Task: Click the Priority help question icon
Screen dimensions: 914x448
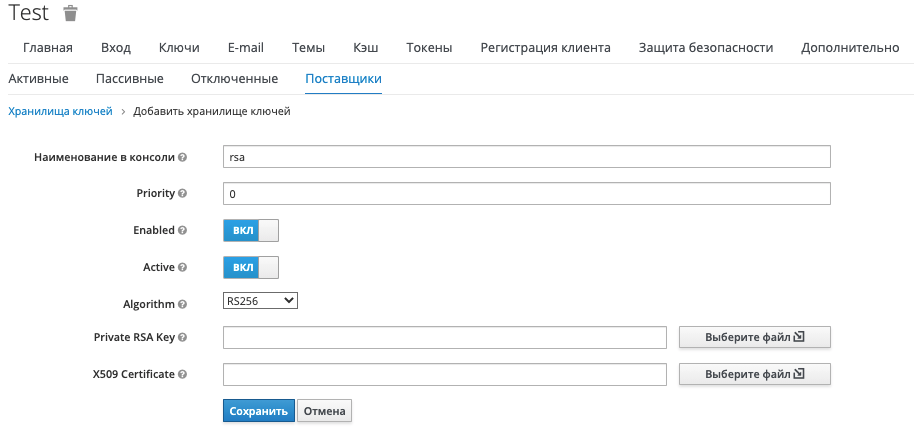Action: pyautogui.click(x=182, y=193)
